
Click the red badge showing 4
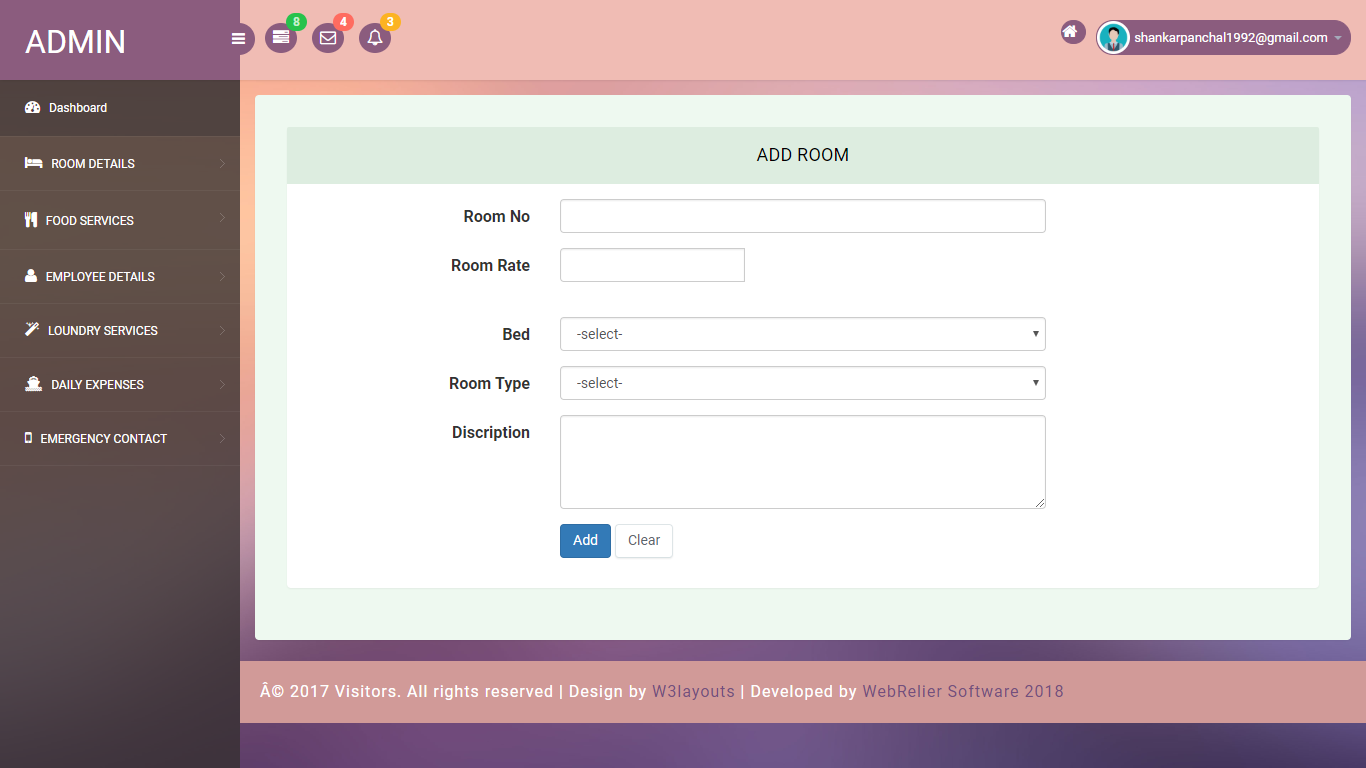pyautogui.click(x=343, y=22)
